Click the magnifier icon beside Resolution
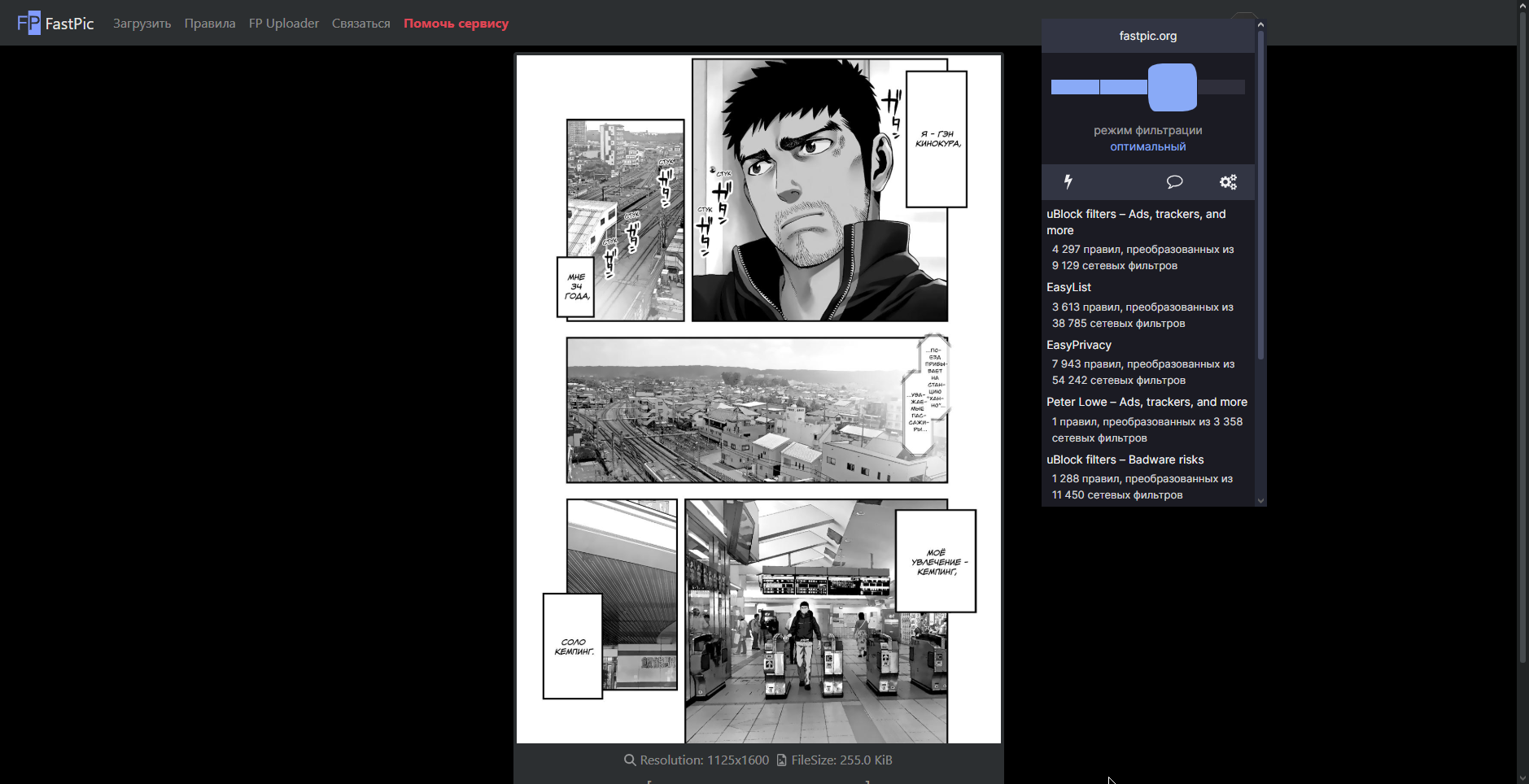This screenshot has height=784, width=1529. pos(630,760)
